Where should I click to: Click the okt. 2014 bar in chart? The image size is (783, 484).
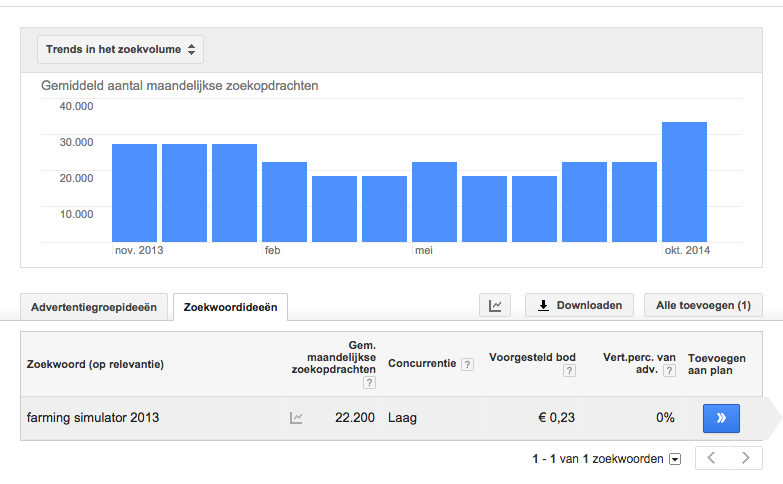point(684,182)
